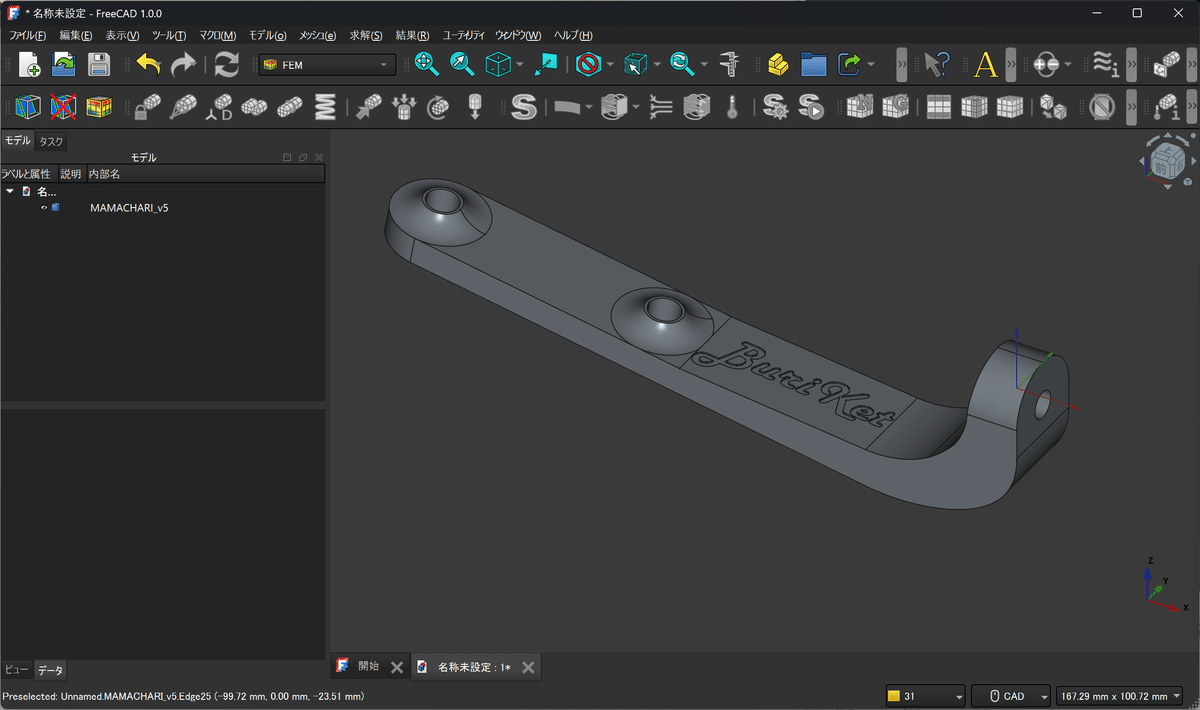Select MAMACHARI_v5 in the model tree
1200x710 pixels.
tap(129, 208)
